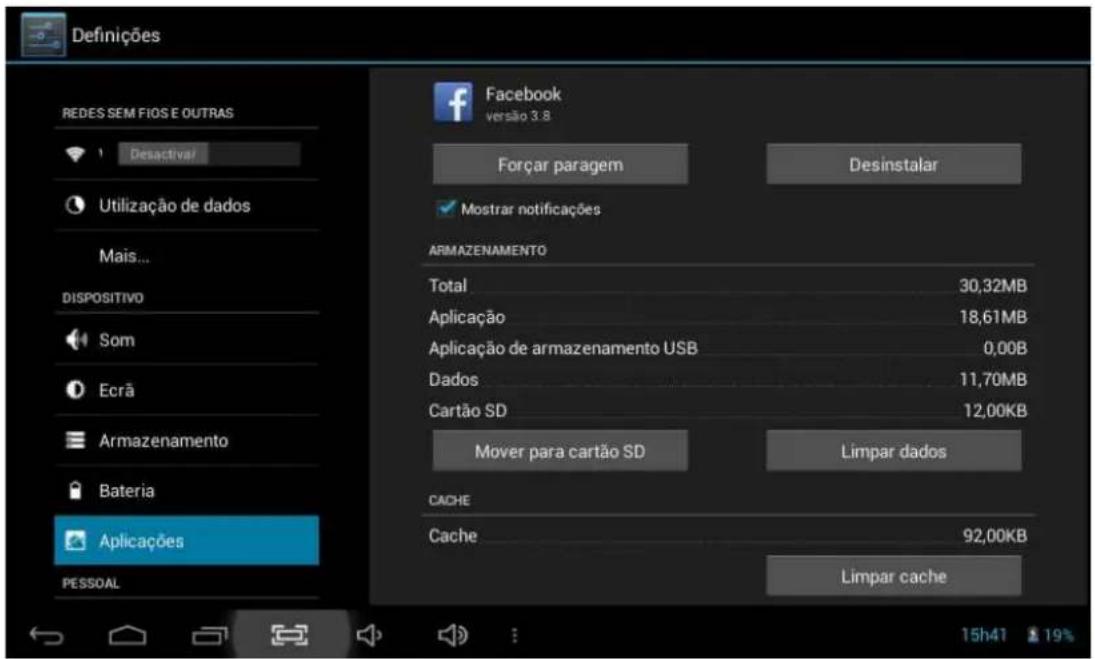Tap Limpar cache button
This screenshot has height=659, width=1095.
click(x=894, y=577)
